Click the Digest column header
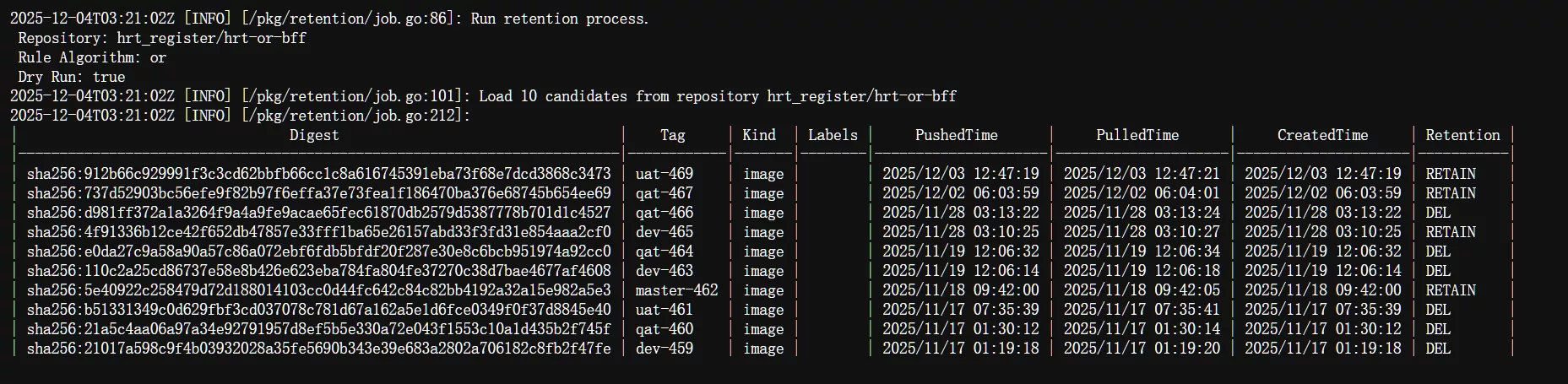Image resolution: width=1568 pixels, height=384 pixels. 314,135
